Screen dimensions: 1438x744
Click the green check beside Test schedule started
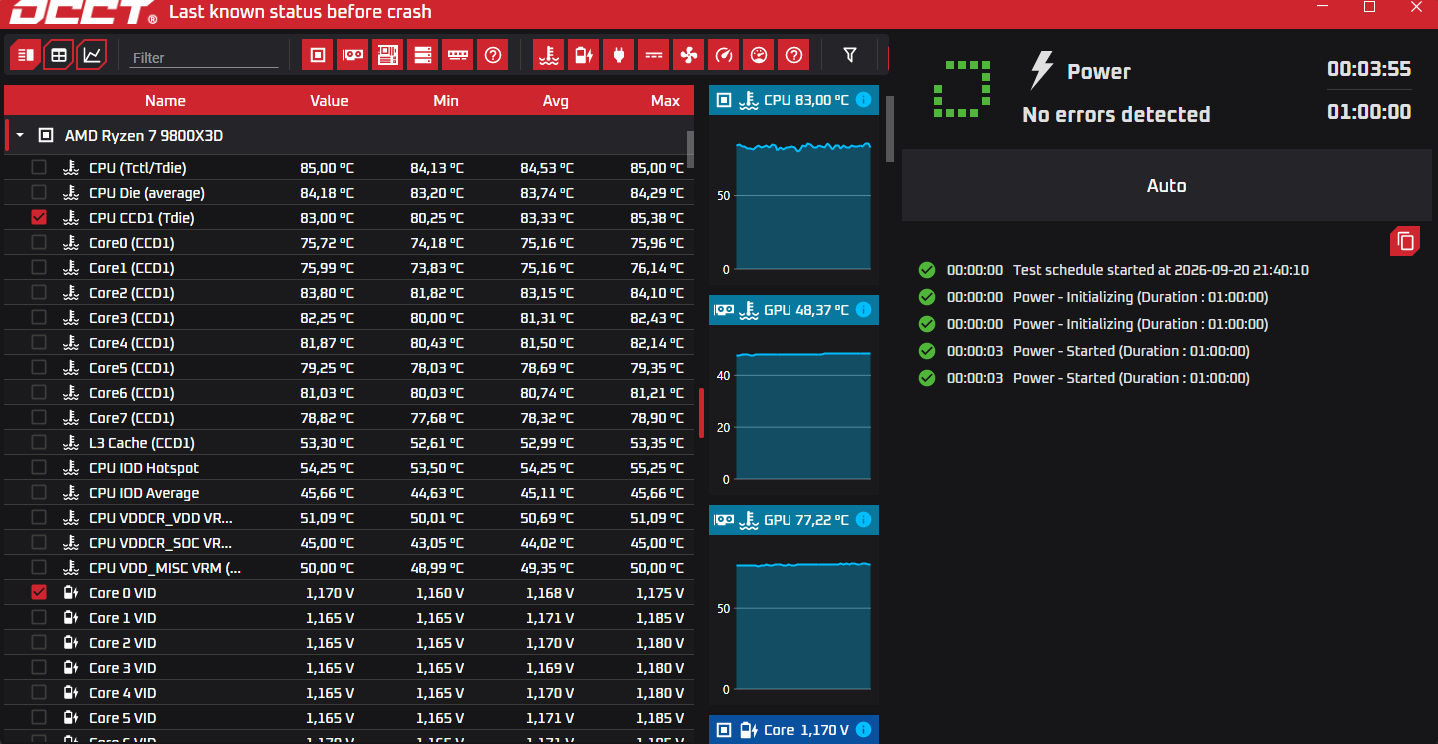point(927,270)
